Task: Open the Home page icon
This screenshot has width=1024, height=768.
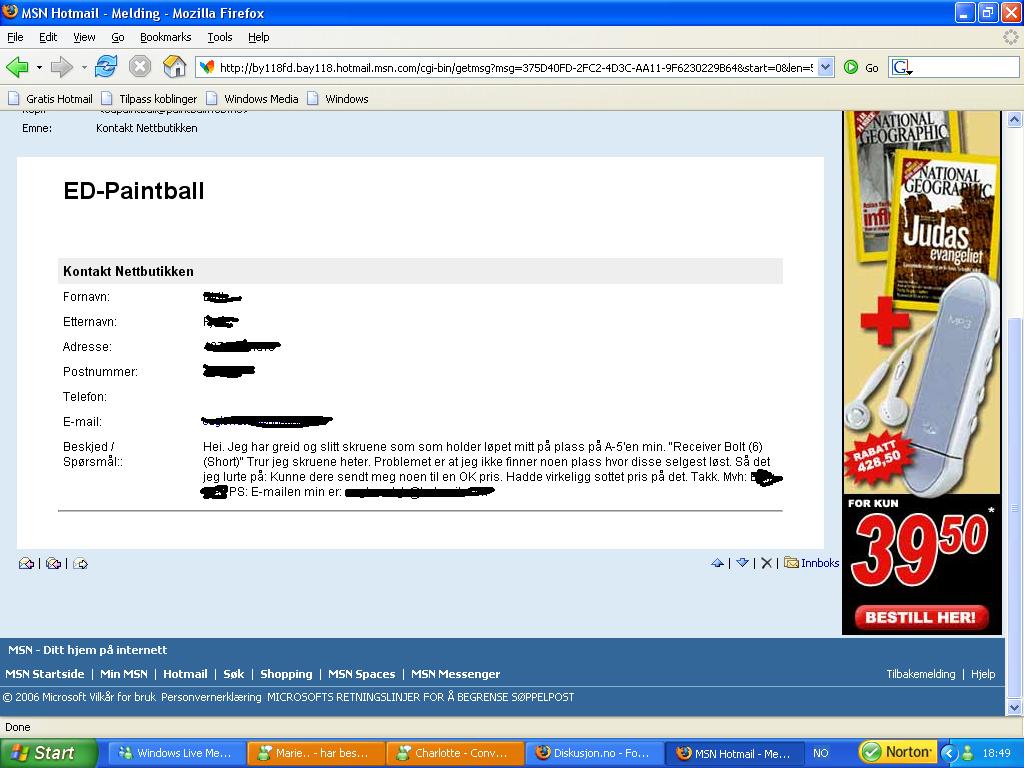Action: coord(174,67)
